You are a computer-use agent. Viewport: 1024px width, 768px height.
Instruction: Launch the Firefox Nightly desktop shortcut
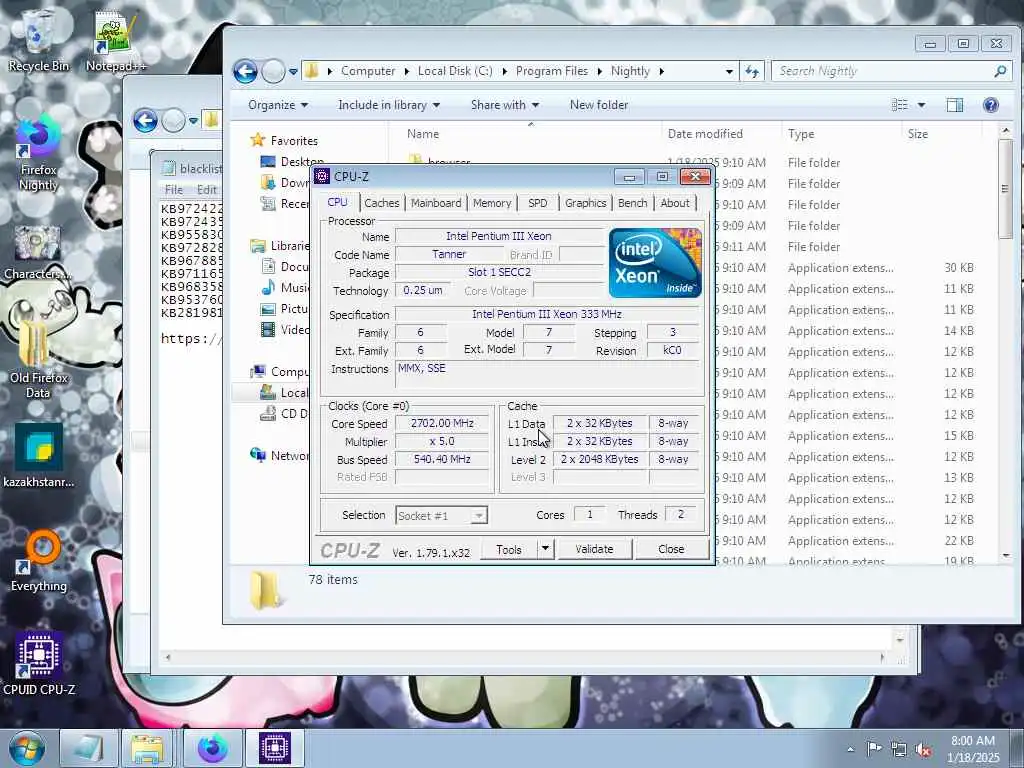pos(38,154)
